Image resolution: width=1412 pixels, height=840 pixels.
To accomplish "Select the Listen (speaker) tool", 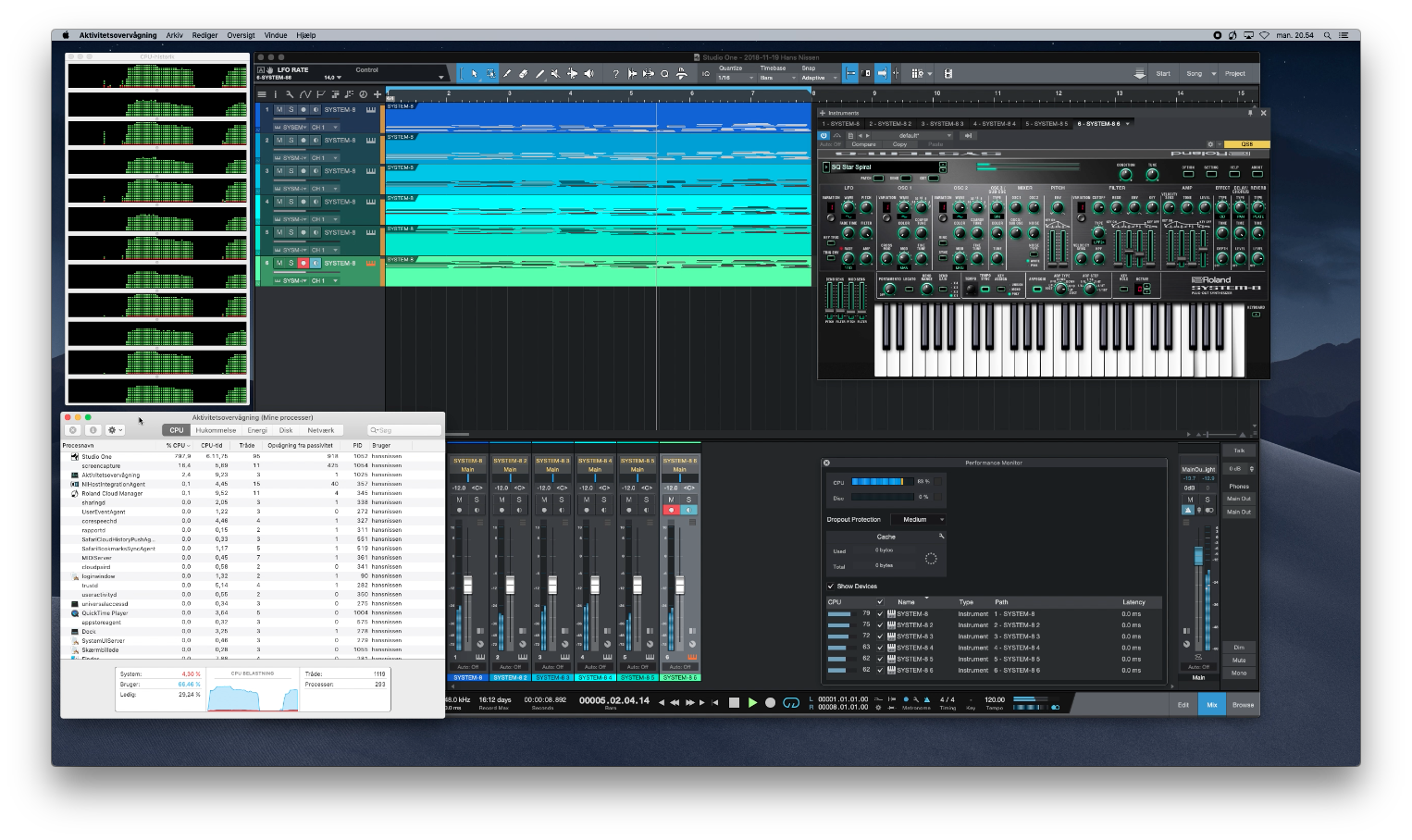I will click(x=589, y=73).
